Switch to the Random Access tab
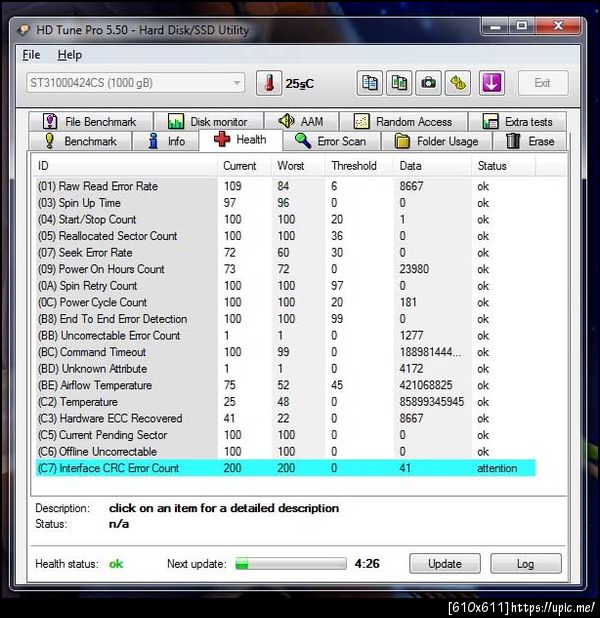 [403, 121]
